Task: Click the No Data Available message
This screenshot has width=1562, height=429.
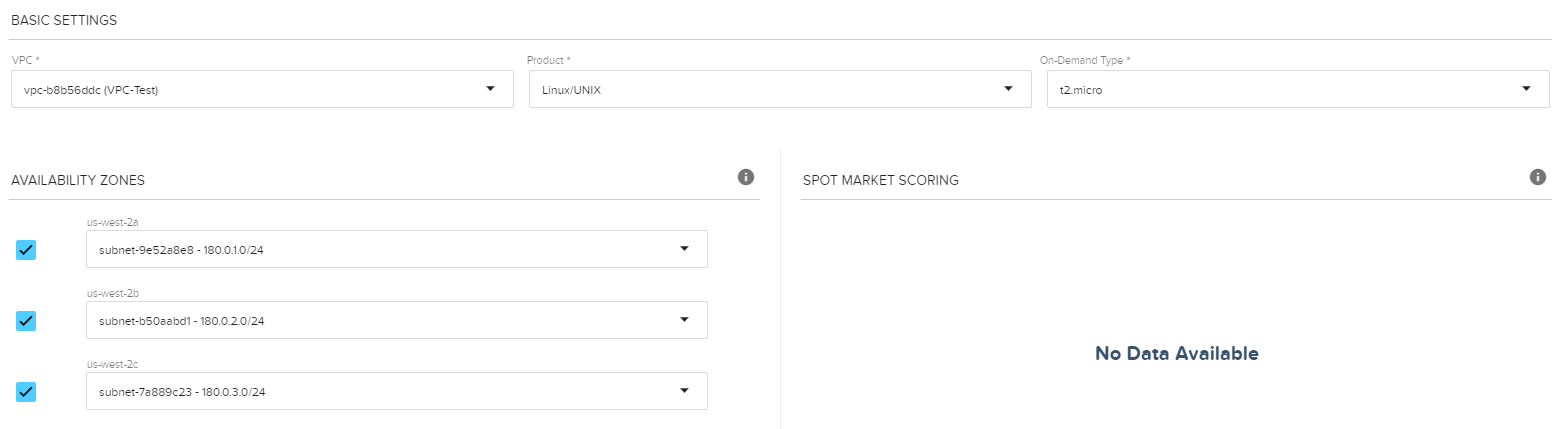Action: pos(1176,353)
